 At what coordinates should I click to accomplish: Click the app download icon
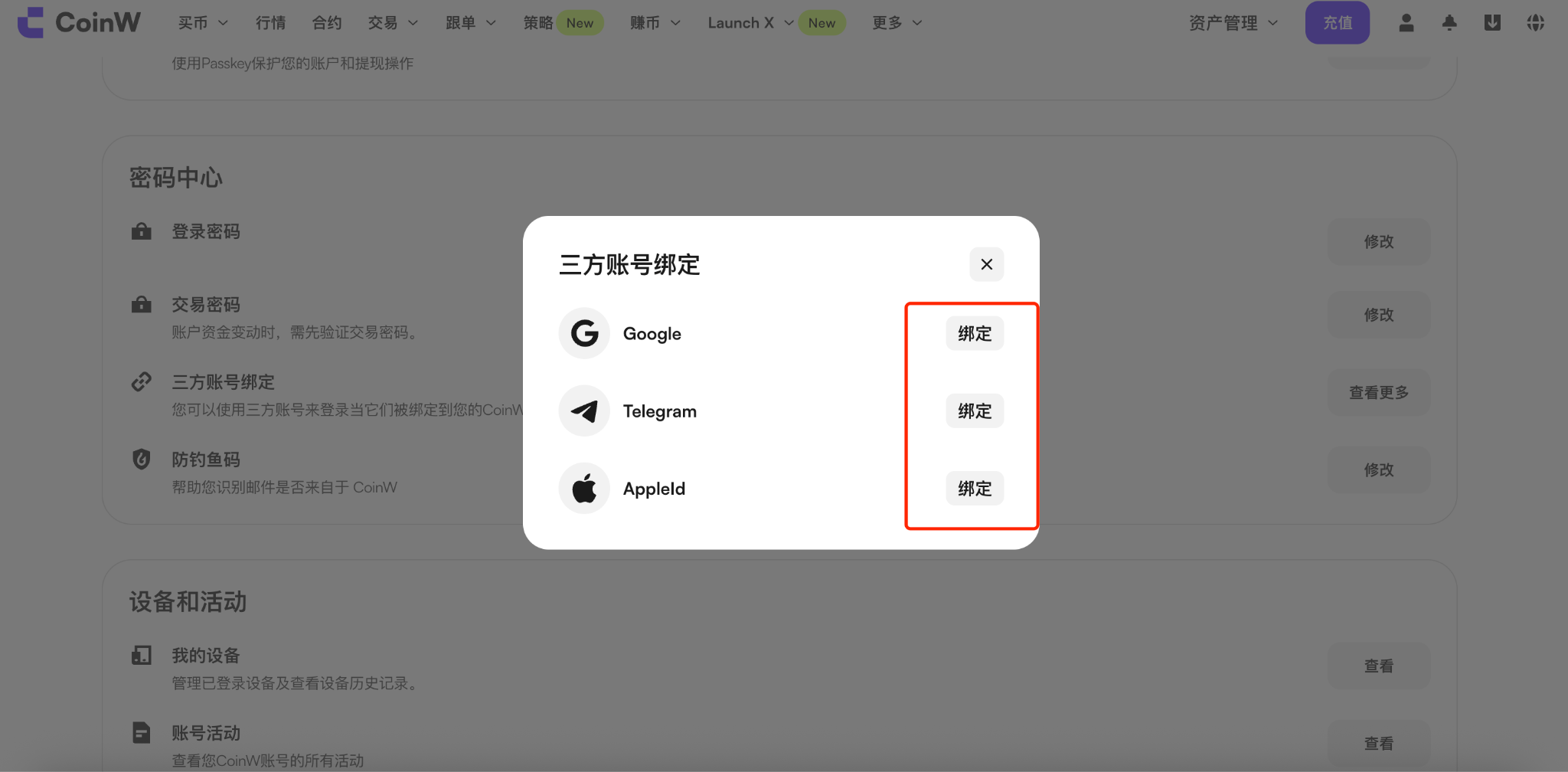[1492, 23]
